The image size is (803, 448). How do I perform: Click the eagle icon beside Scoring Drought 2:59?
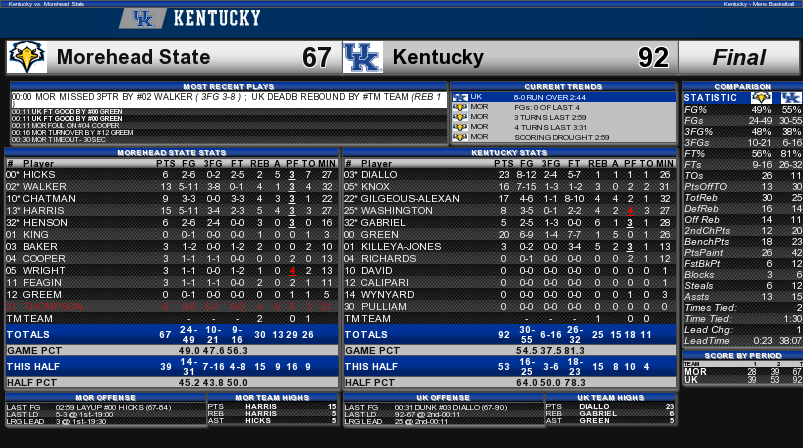460,137
